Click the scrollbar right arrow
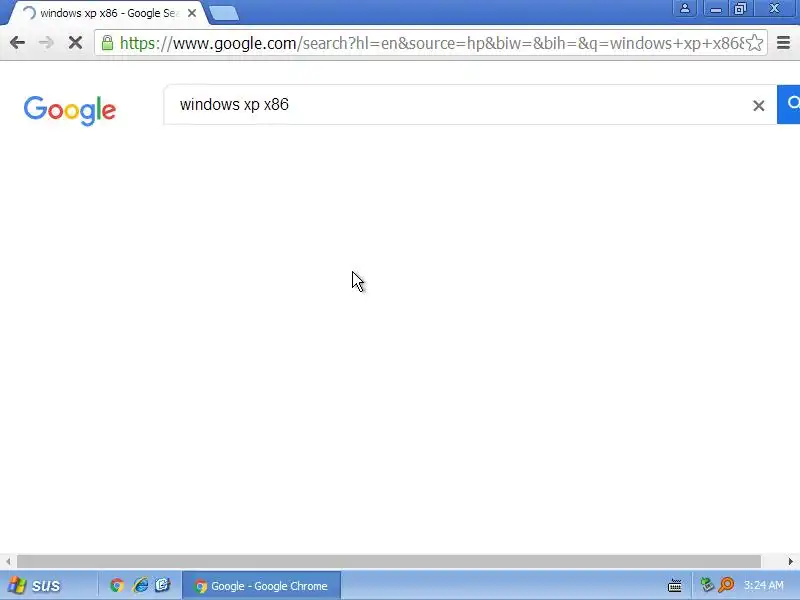Screen dimensions: 800x600 tap(790, 561)
